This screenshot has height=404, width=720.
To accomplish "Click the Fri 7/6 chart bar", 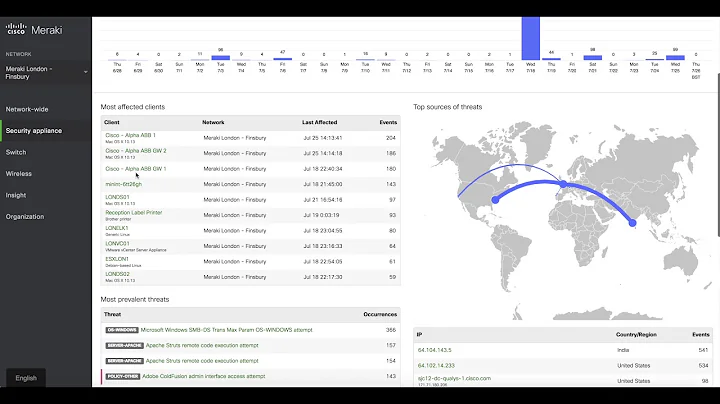I will (282, 59).
